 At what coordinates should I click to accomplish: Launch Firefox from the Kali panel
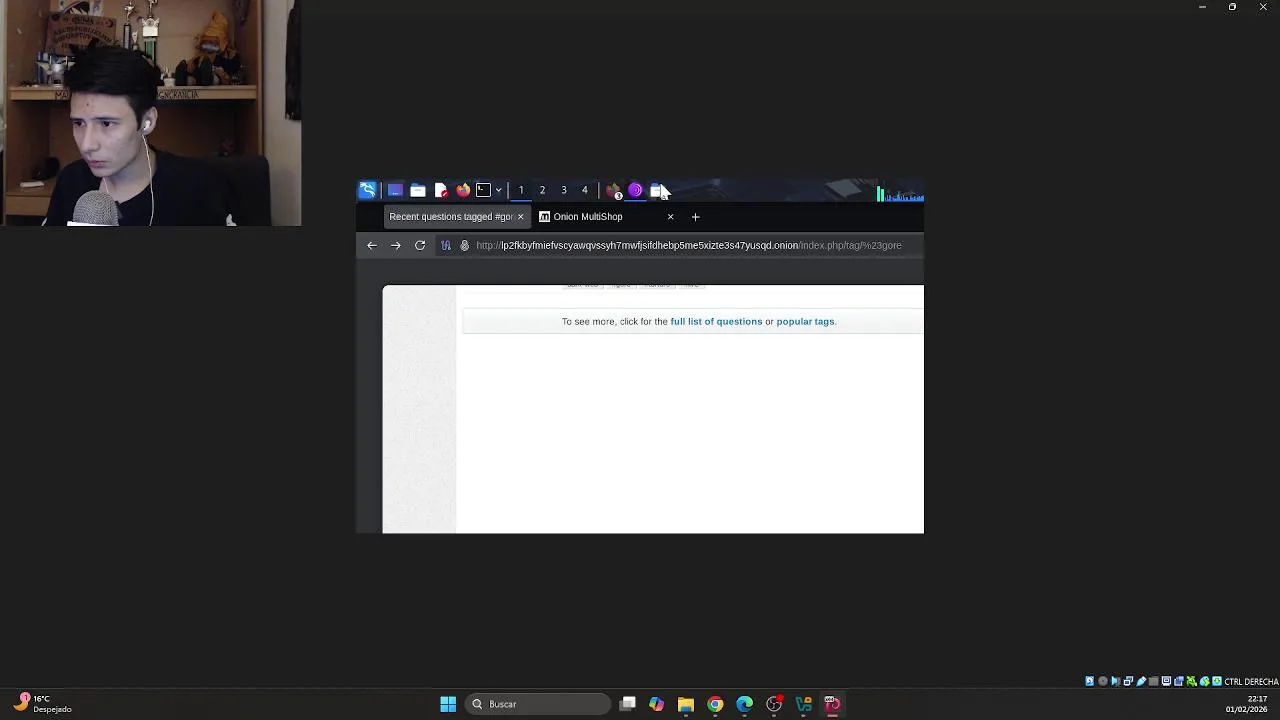[x=463, y=190]
